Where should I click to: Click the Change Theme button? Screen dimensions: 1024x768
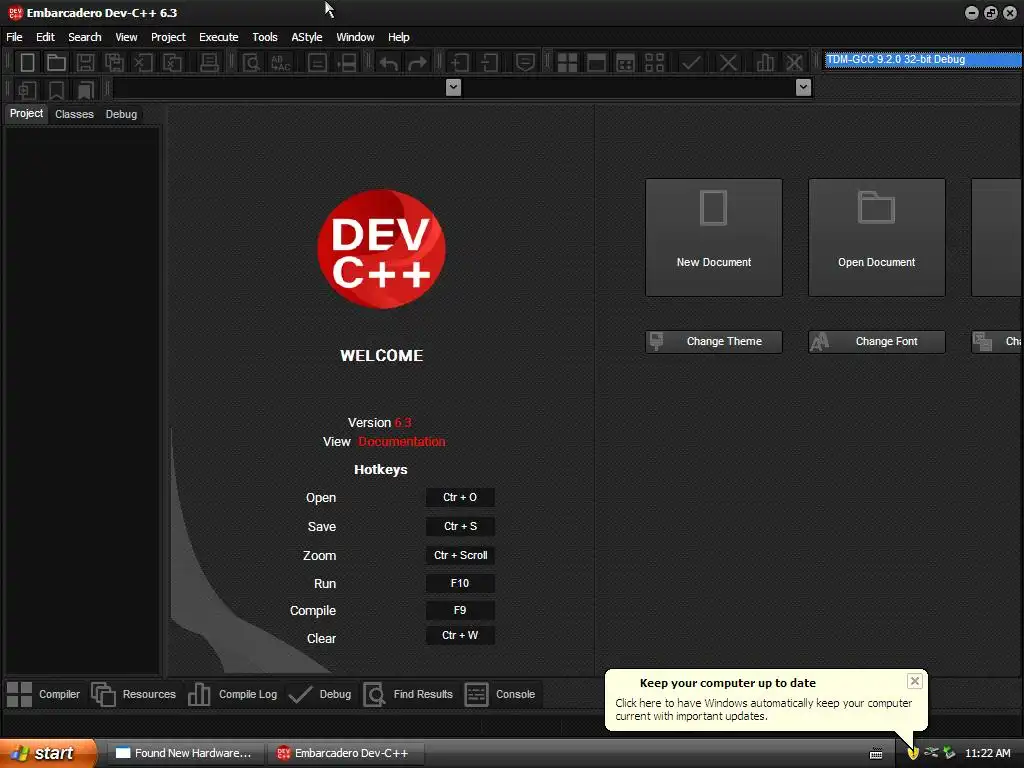coord(714,342)
